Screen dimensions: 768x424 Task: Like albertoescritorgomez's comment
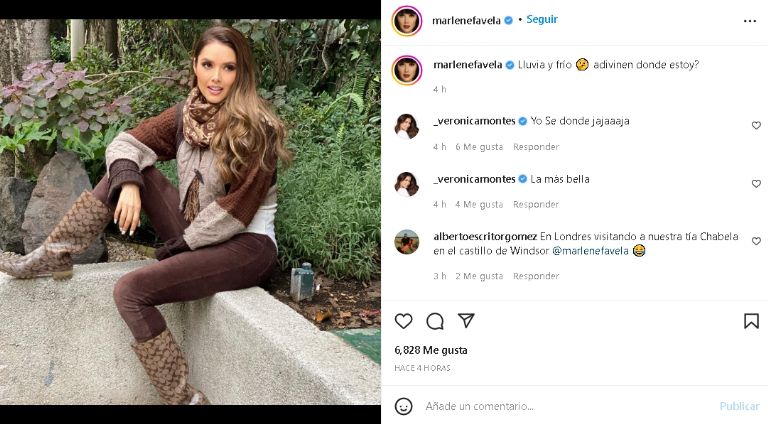point(756,242)
